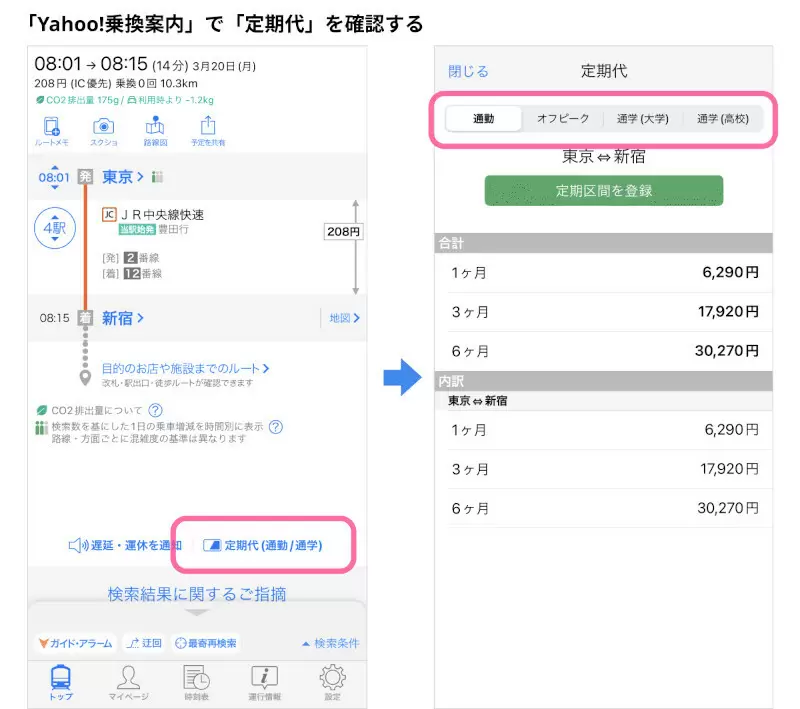The image size is (800, 709).
Task: Tap the green CO2排出量 175g line
Action: pos(124,100)
